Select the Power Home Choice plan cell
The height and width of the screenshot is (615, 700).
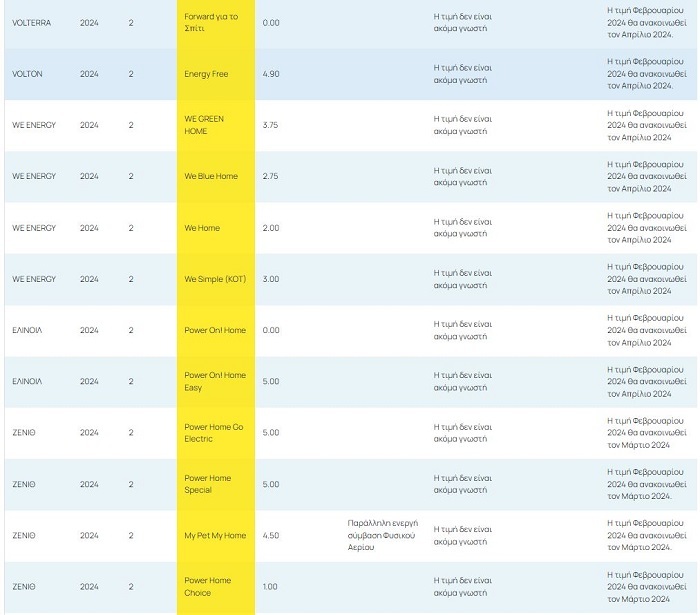(x=207, y=586)
